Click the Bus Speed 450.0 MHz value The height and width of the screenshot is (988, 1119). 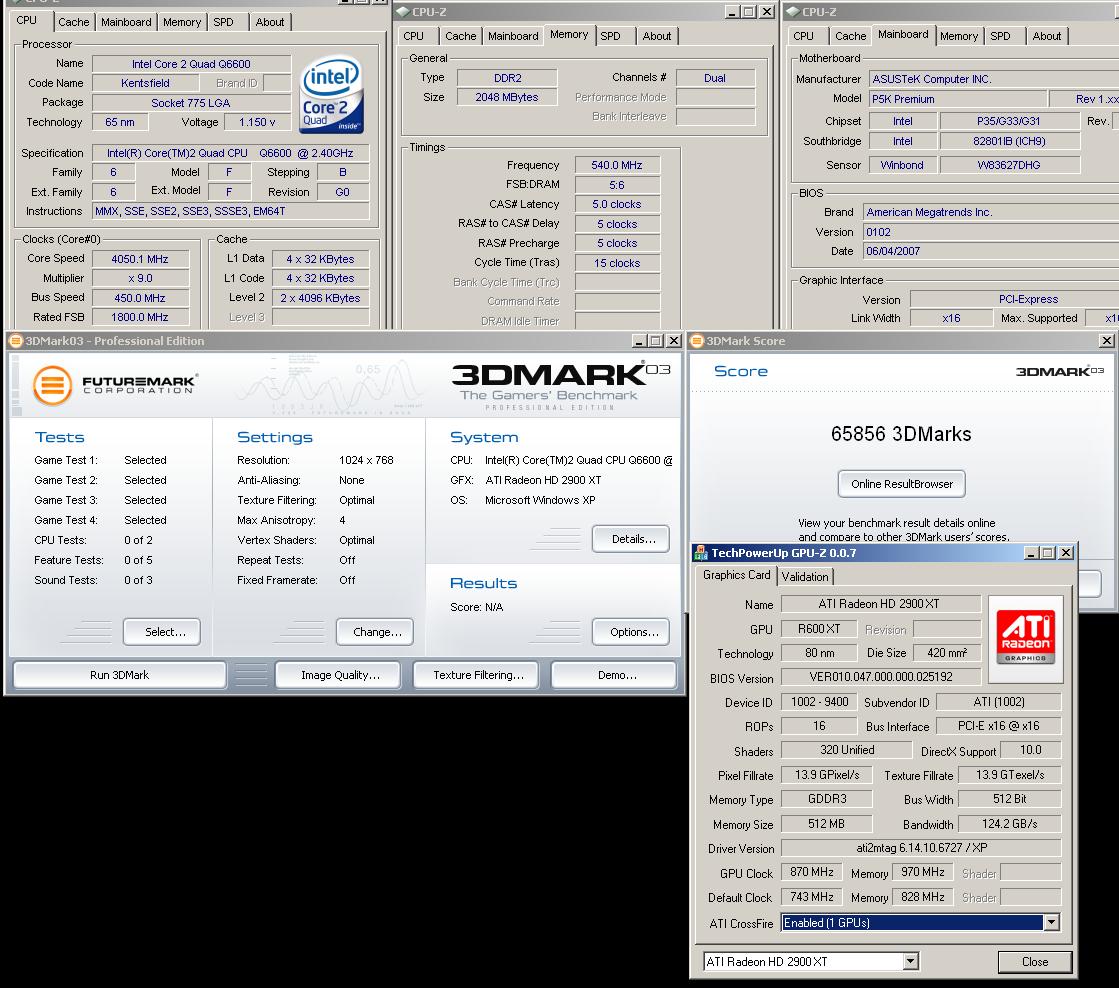[x=141, y=298]
